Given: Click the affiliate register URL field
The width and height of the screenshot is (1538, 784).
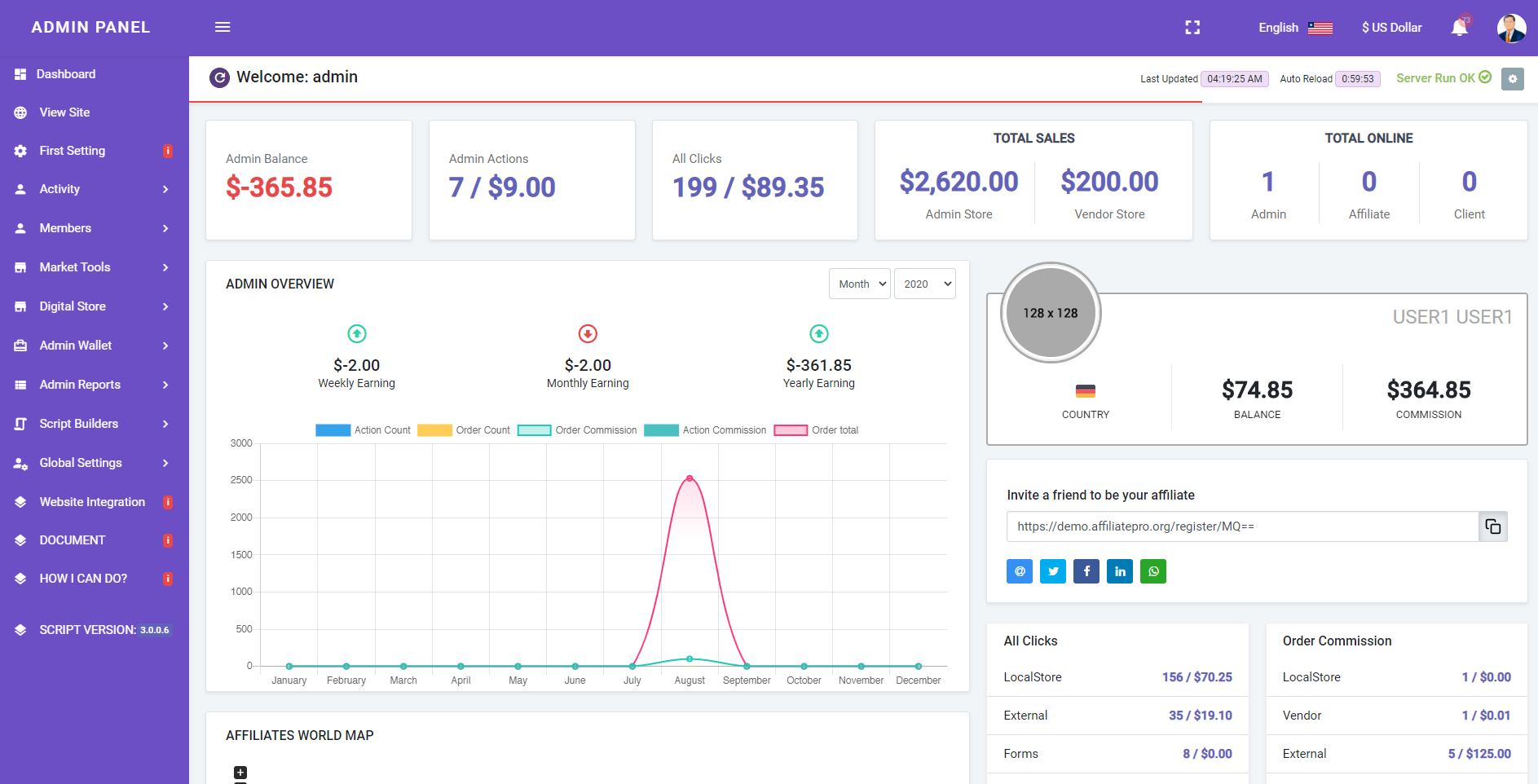Looking at the screenshot, I should point(1243,526).
